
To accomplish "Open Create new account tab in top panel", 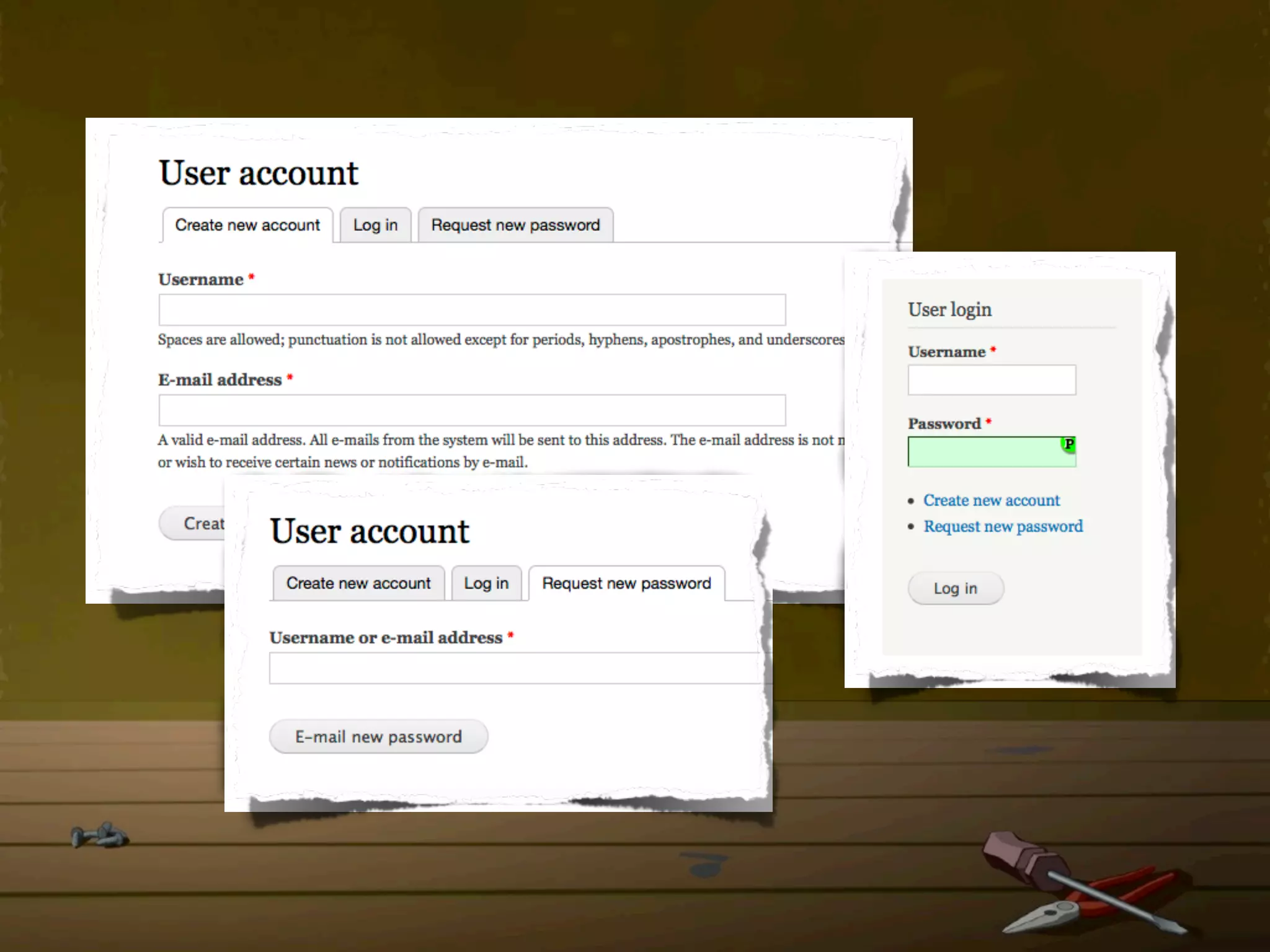I will tap(247, 225).
